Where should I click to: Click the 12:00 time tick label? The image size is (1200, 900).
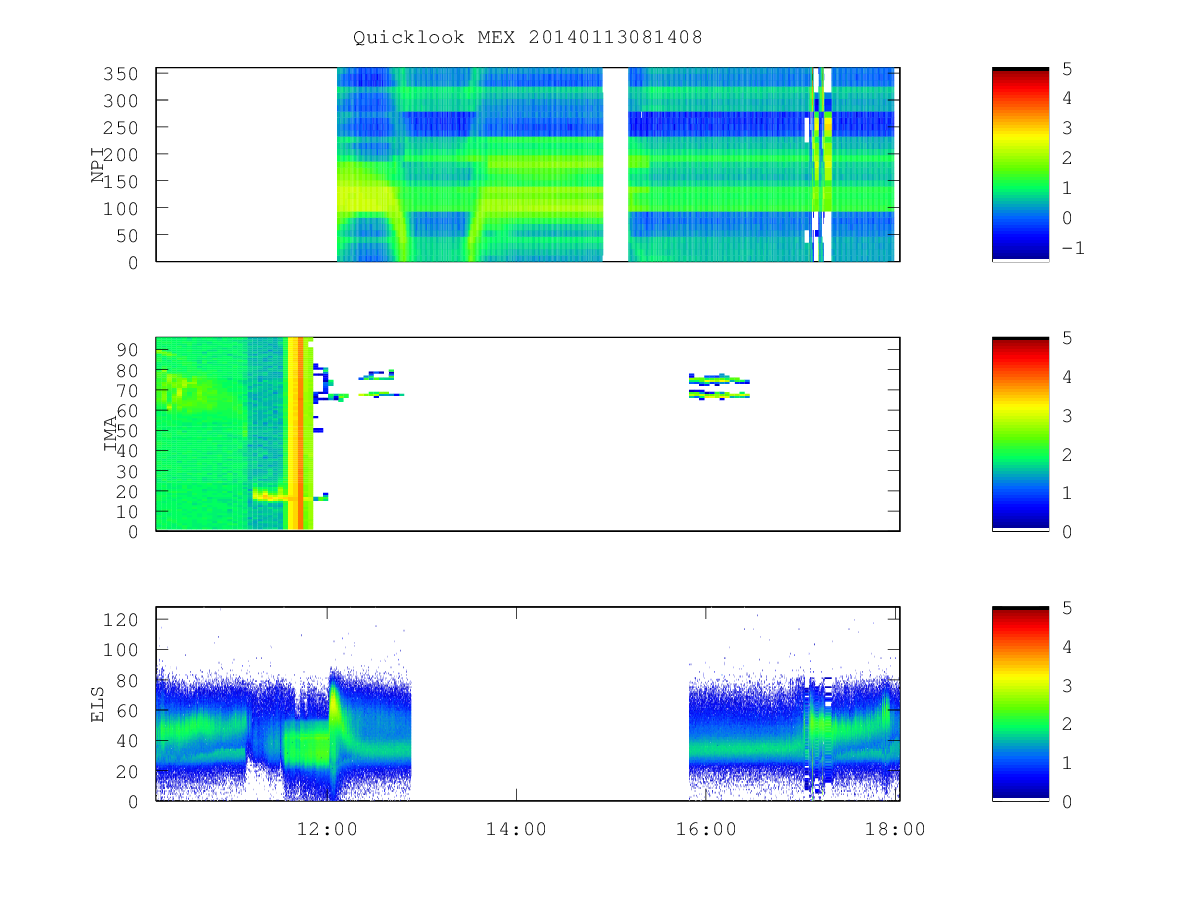(328, 829)
